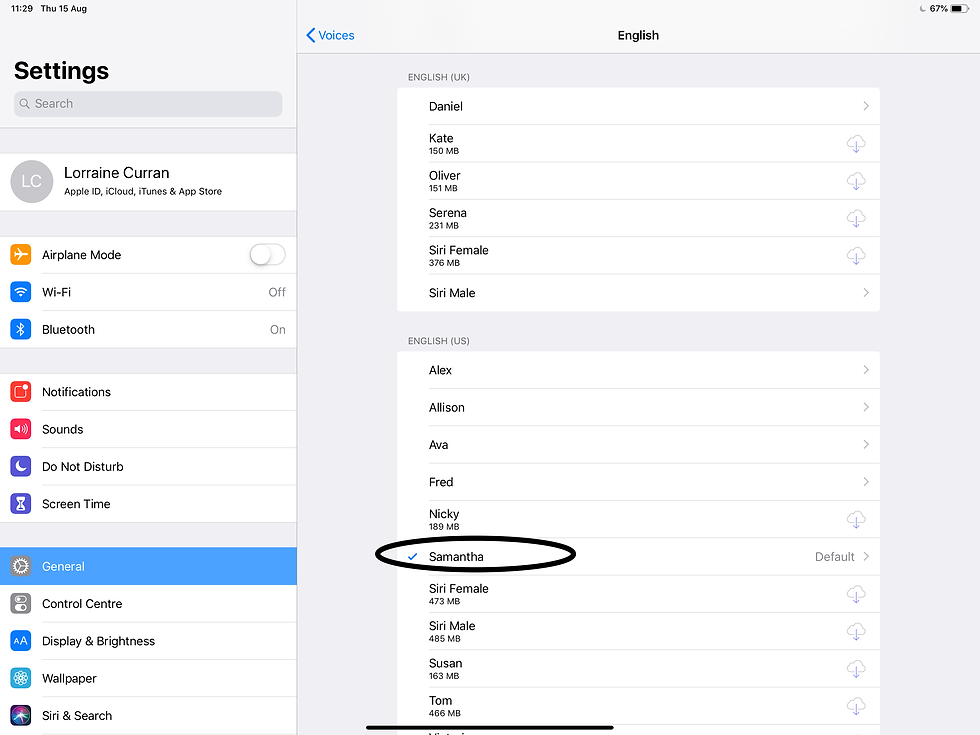Tap the Siri & Search icon
980x735 pixels.
coord(21,716)
